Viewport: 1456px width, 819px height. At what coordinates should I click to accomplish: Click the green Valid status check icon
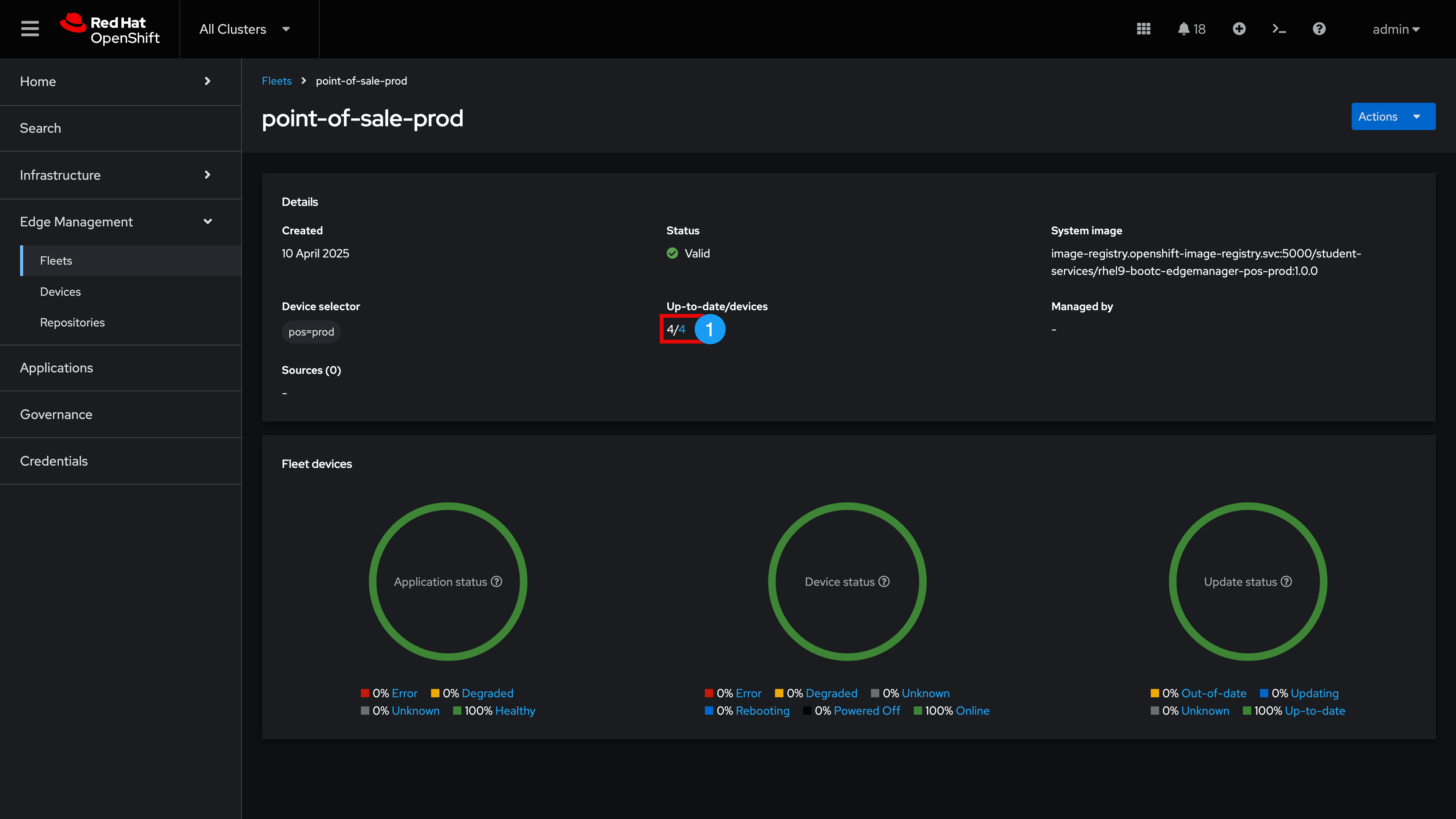click(672, 253)
